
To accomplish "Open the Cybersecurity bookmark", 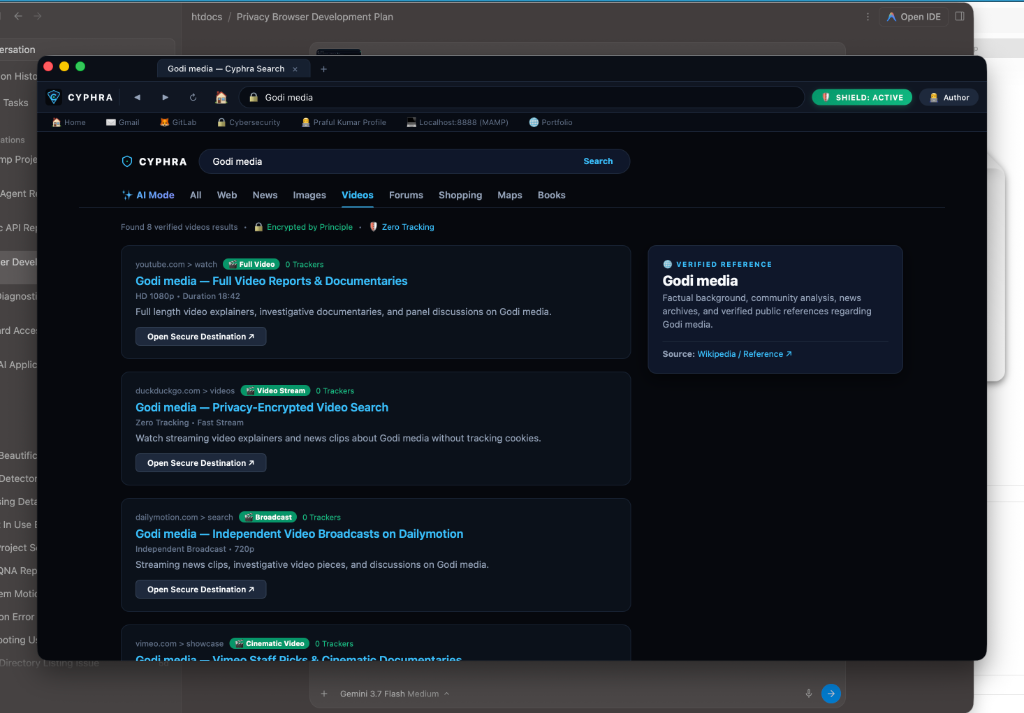I will coord(248,122).
